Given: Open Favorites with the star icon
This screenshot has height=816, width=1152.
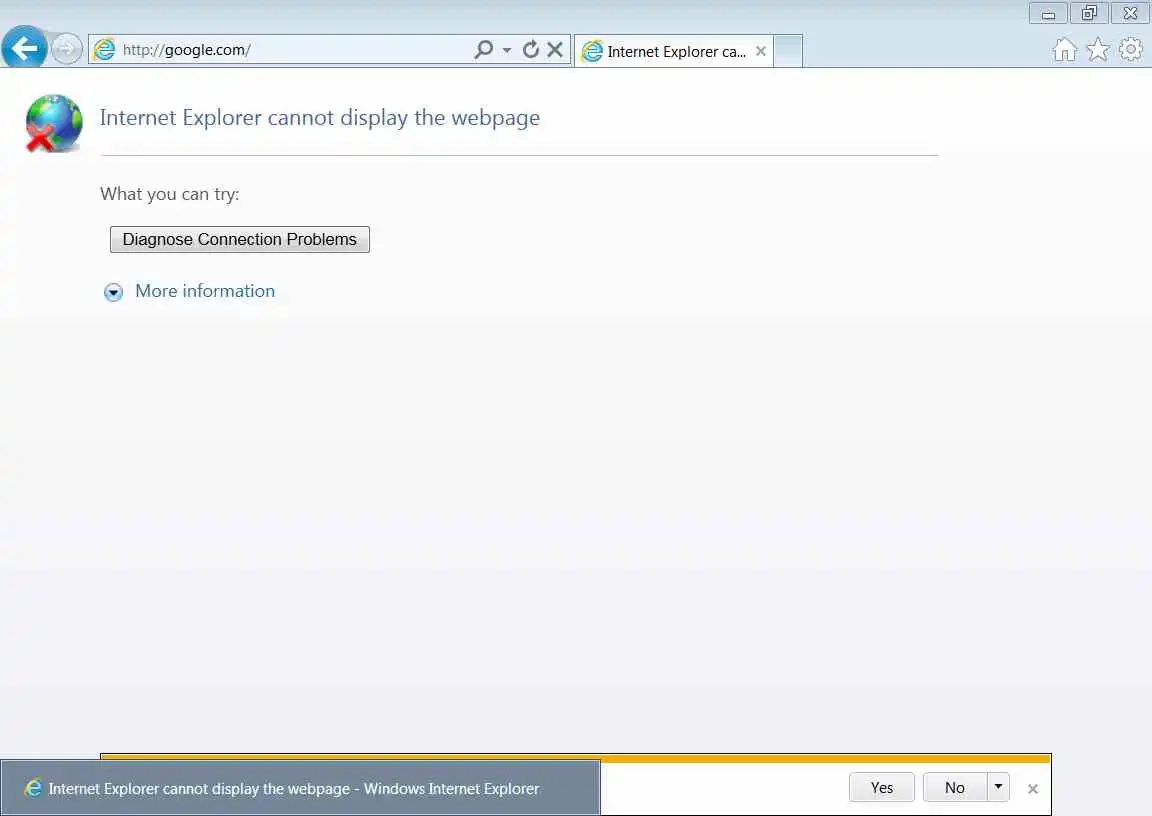Looking at the screenshot, I should point(1098,49).
